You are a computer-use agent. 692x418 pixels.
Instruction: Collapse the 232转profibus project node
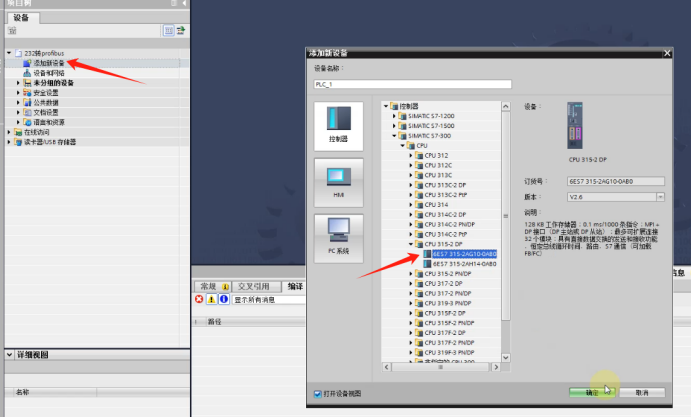9,53
